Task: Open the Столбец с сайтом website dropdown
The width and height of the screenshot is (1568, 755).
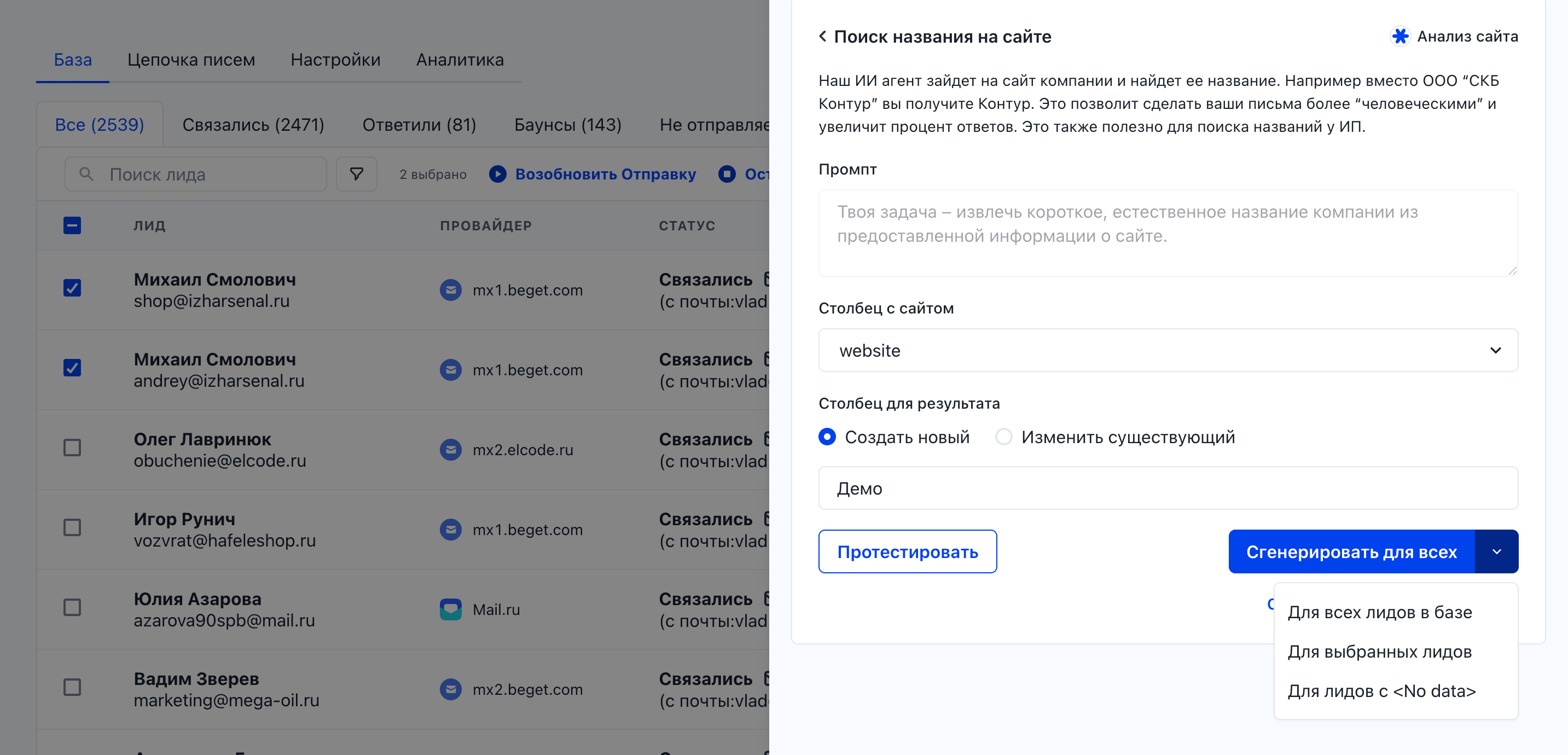Action: (1168, 350)
